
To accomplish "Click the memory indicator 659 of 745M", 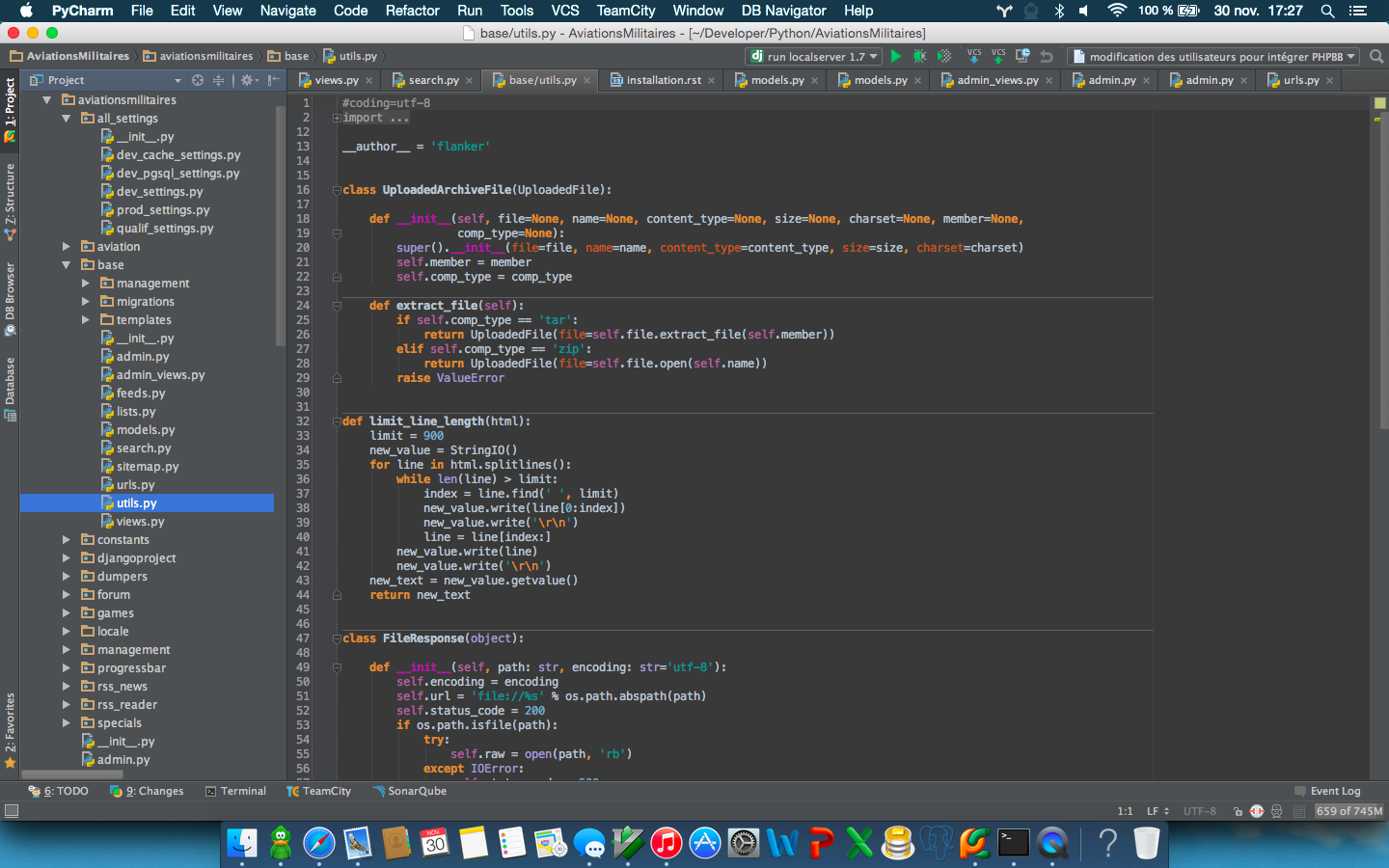I will tap(1348, 811).
